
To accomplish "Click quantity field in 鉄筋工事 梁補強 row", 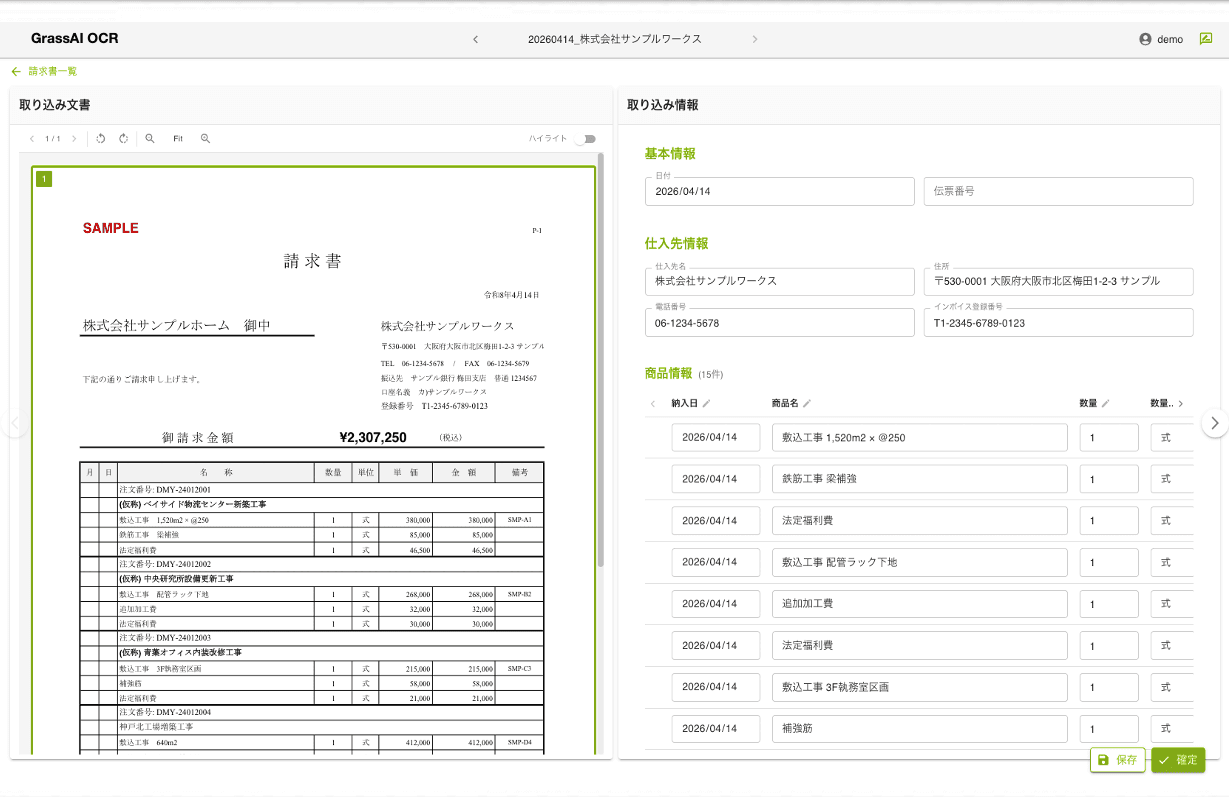I will (x=1109, y=479).
